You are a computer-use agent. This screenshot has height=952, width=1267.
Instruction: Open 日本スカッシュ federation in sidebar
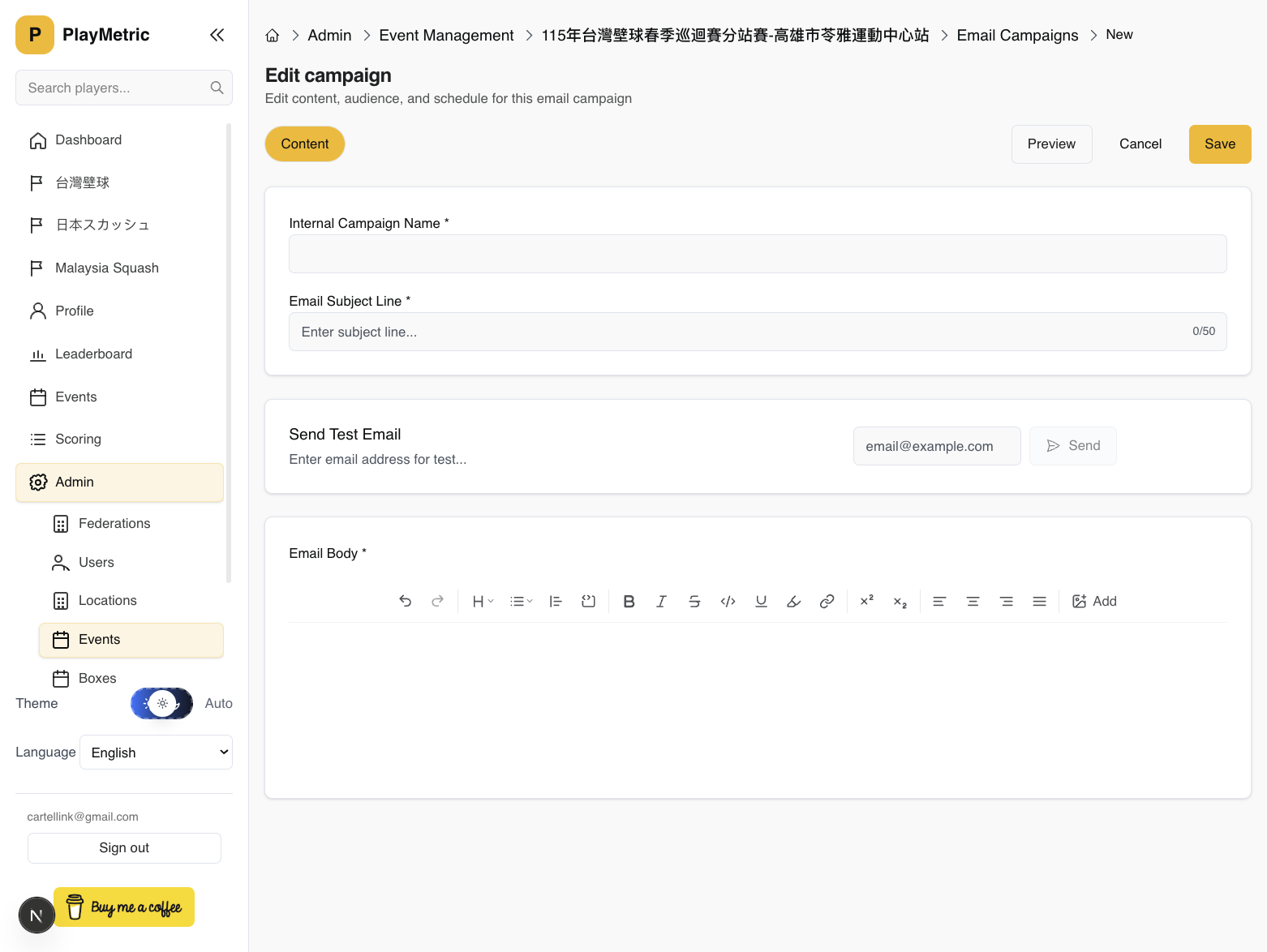tap(119, 225)
